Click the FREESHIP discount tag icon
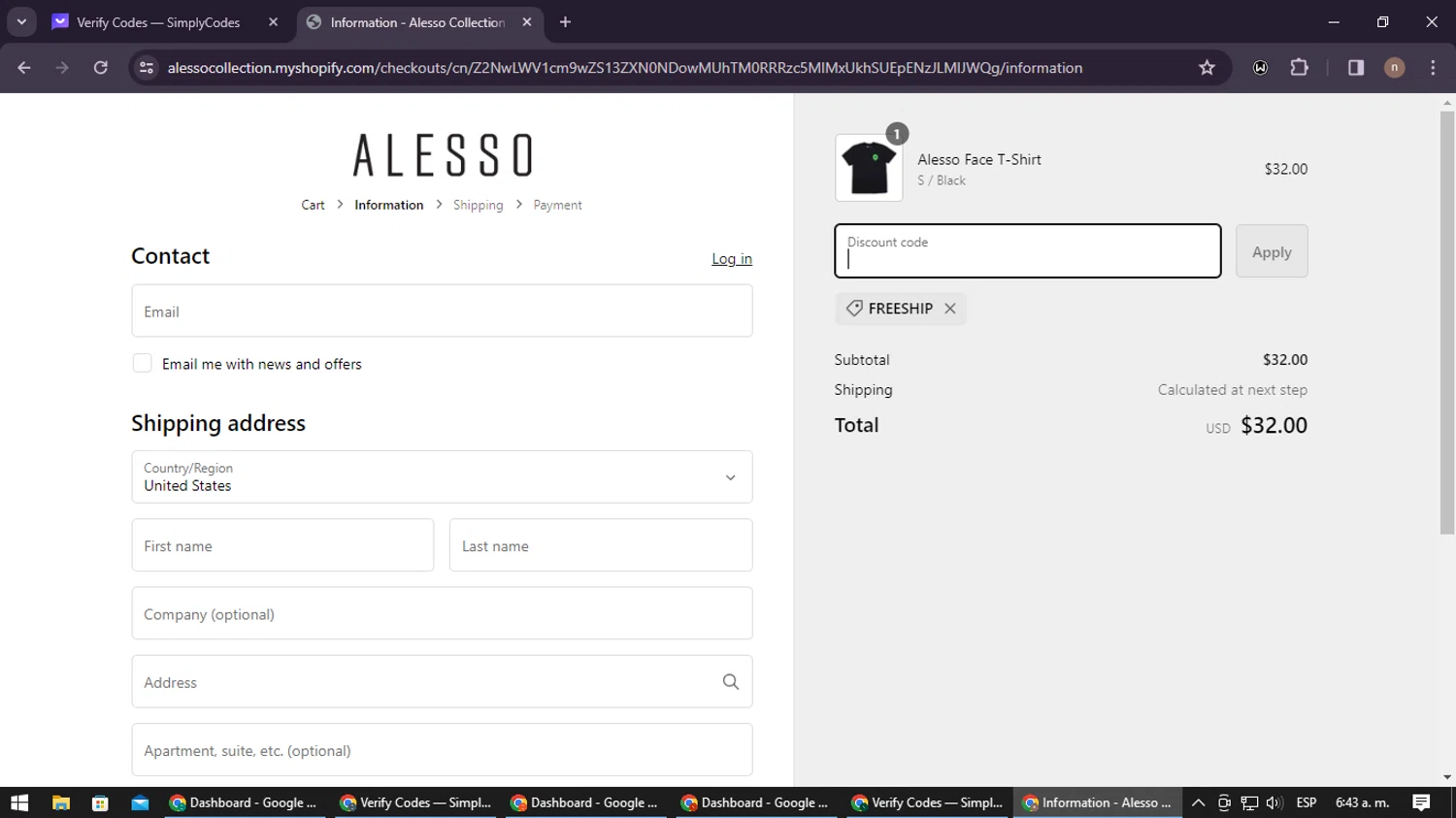This screenshot has height=818, width=1456. click(x=854, y=309)
